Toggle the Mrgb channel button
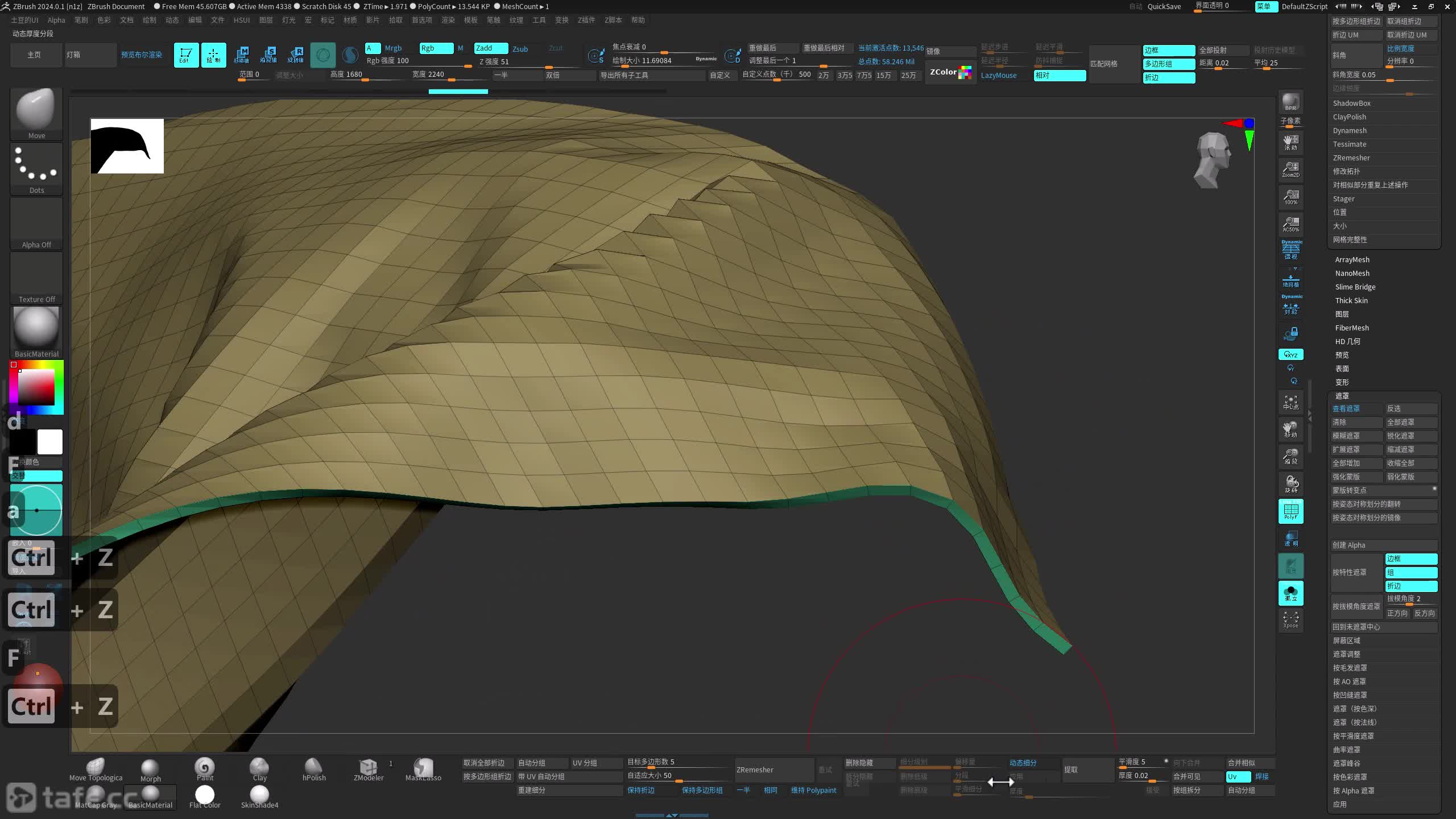This screenshot has width=1456, height=819. click(x=393, y=48)
